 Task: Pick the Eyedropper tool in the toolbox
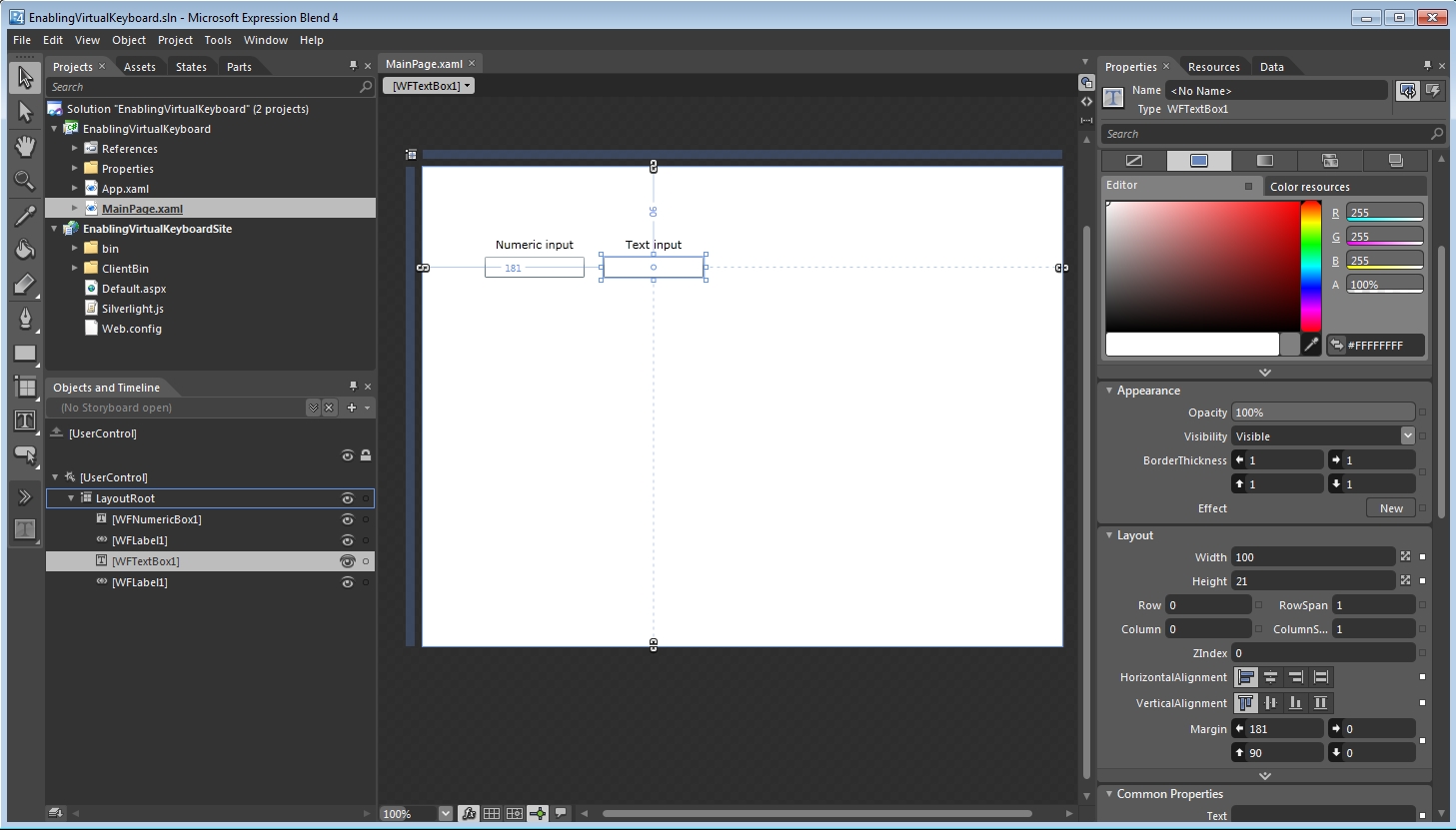pos(25,215)
